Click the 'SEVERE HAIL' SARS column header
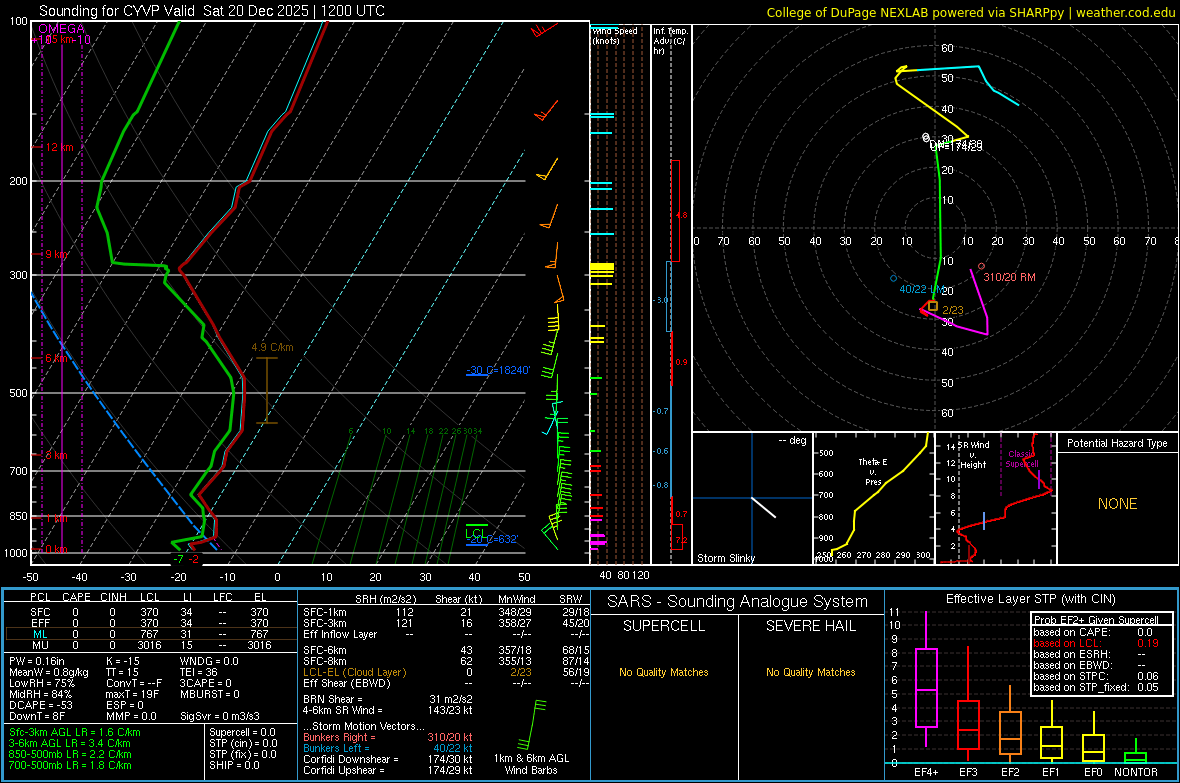This screenshot has width=1180, height=783. [x=810, y=626]
